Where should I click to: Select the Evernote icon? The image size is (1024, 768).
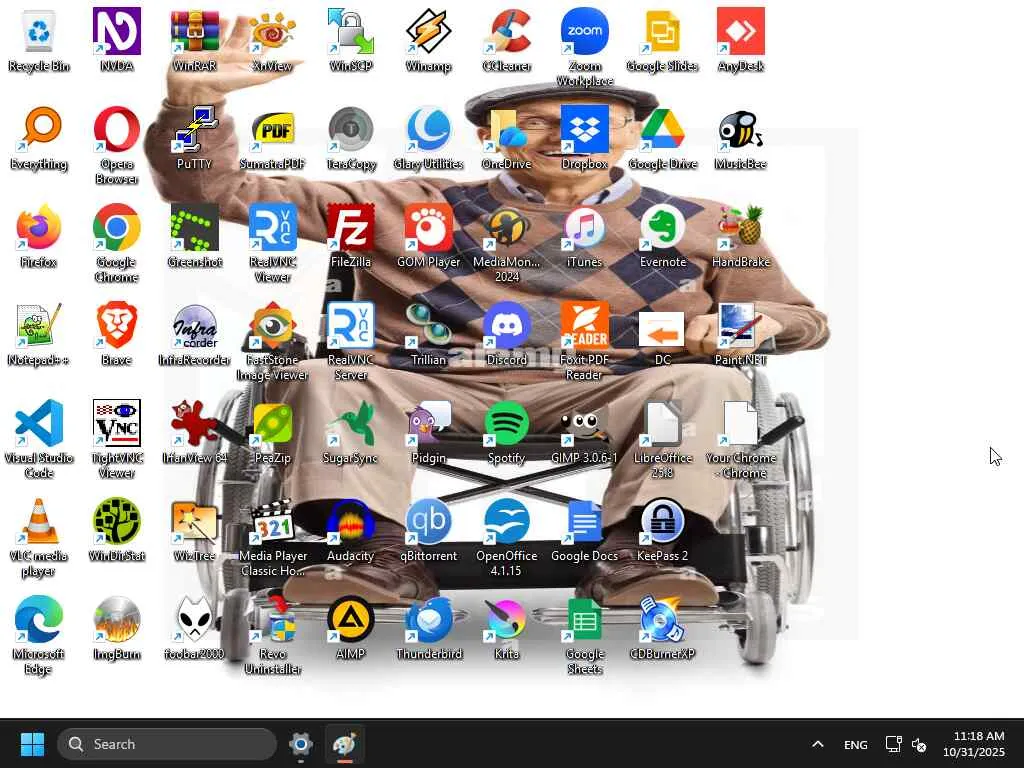point(662,236)
